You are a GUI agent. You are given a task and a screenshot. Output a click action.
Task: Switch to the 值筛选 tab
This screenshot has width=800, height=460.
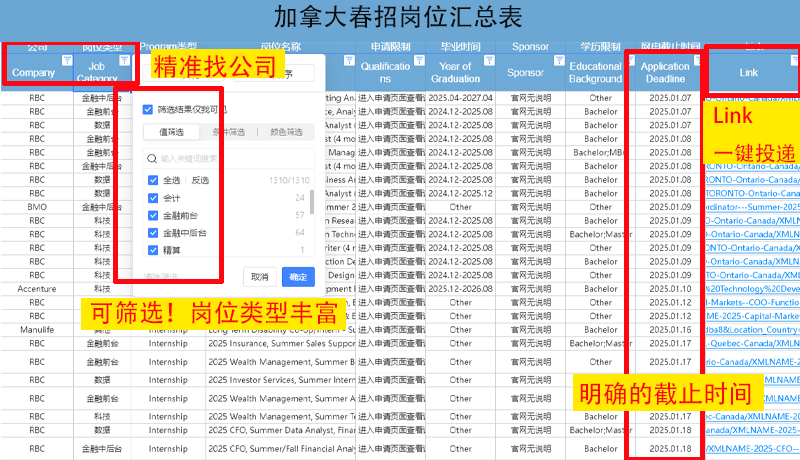(171, 132)
